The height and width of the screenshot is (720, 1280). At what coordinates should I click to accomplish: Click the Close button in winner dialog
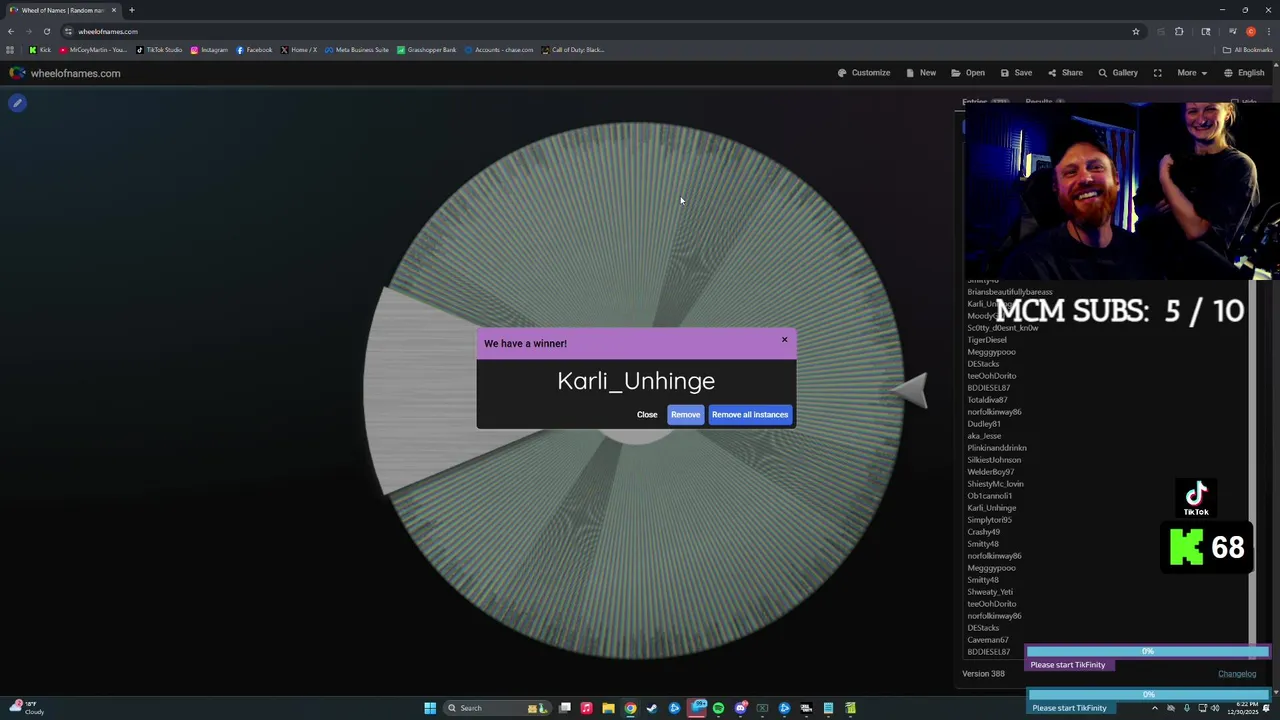(x=647, y=415)
